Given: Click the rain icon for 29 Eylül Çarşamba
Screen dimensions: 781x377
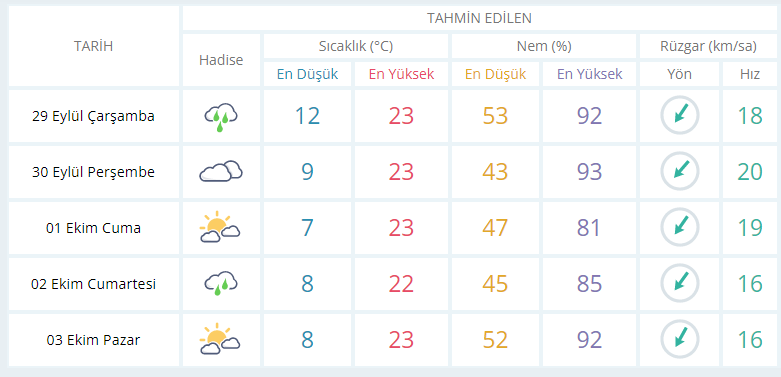Looking at the screenshot, I should (x=221, y=117).
